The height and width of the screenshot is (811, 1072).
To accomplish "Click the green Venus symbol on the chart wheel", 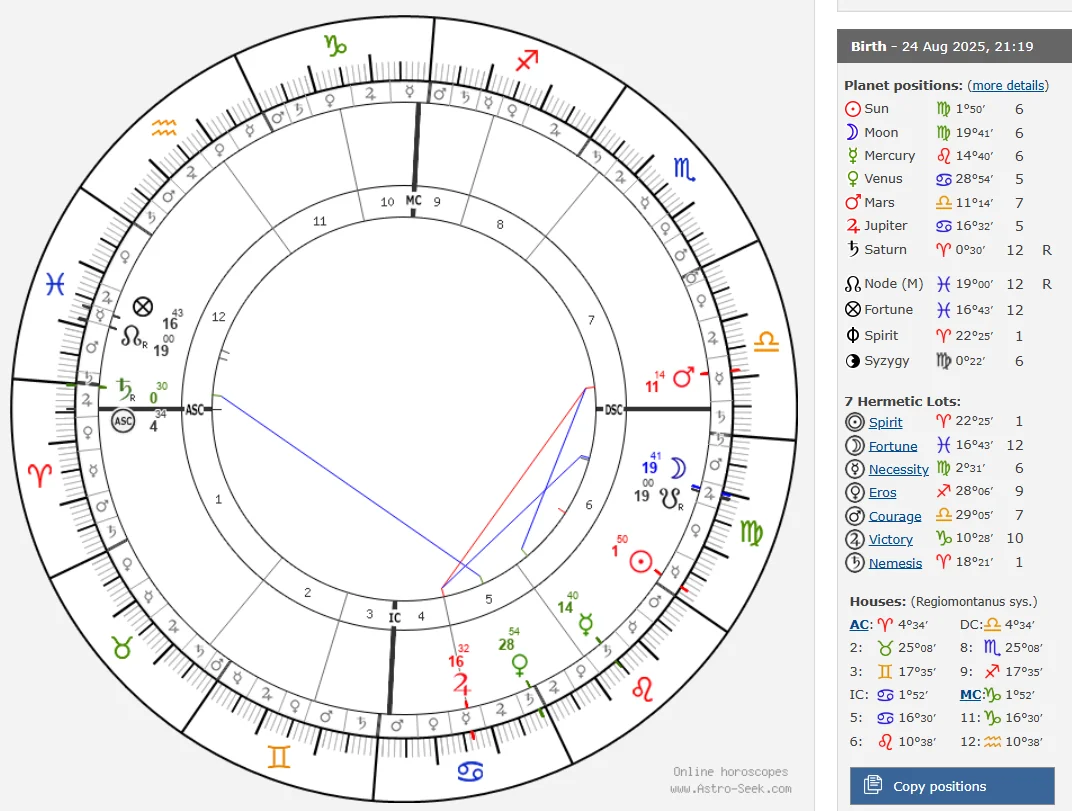I will click(x=520, y=665).
